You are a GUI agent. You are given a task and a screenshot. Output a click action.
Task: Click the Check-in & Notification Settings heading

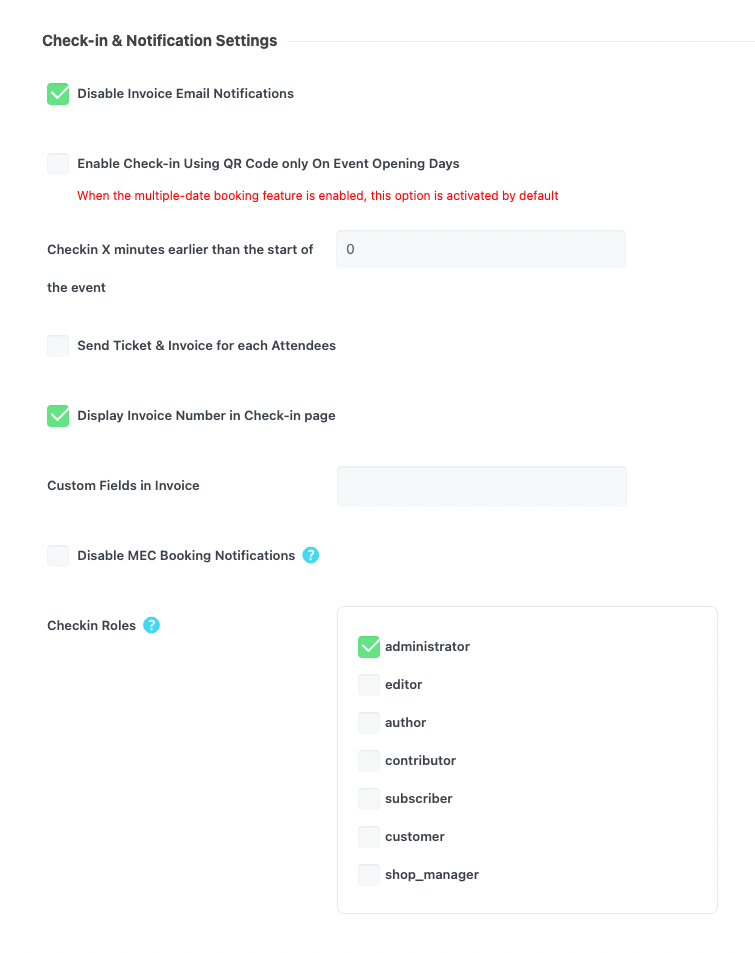159,40
